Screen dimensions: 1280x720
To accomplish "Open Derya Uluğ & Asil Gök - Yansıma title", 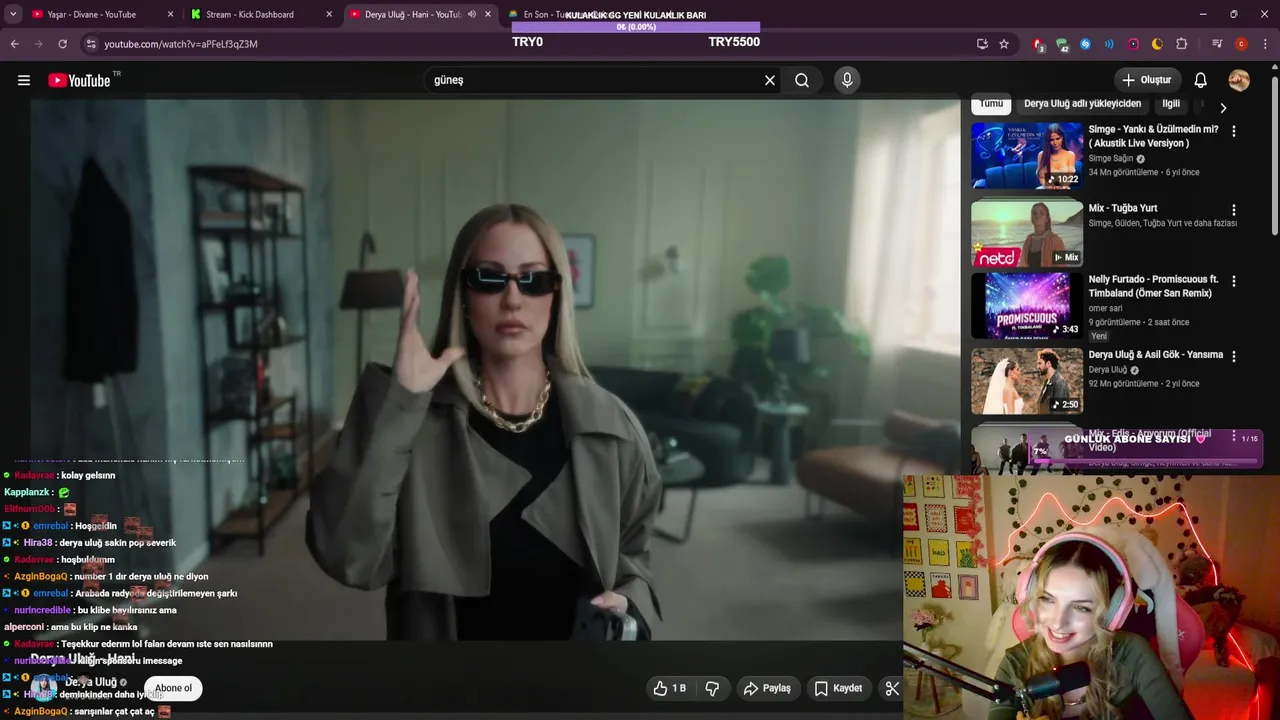I will [1156, 355].
